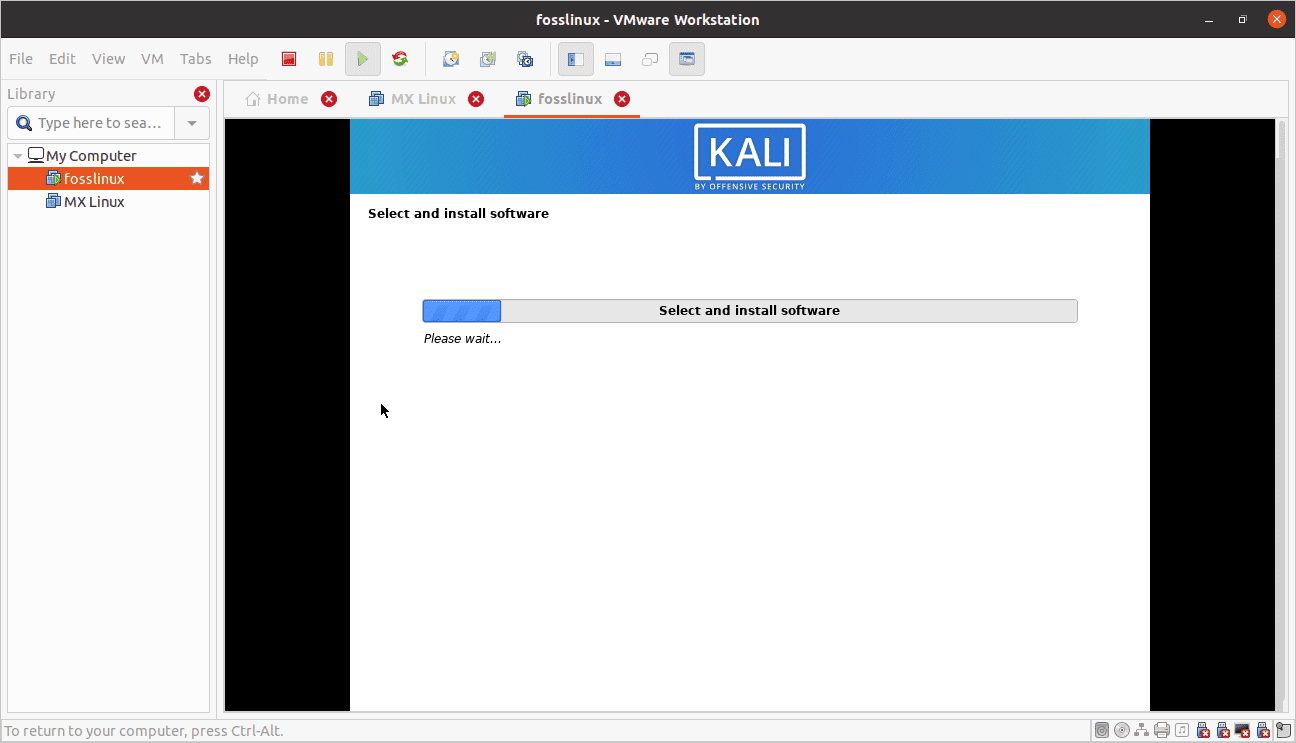Click the sound card status icon

pos(1182,730)
